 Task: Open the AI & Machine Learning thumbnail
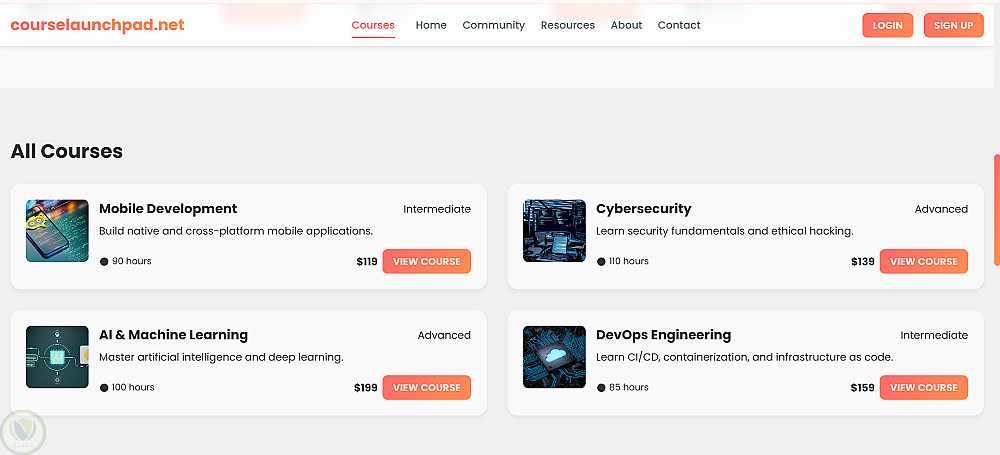click(57, 357)
